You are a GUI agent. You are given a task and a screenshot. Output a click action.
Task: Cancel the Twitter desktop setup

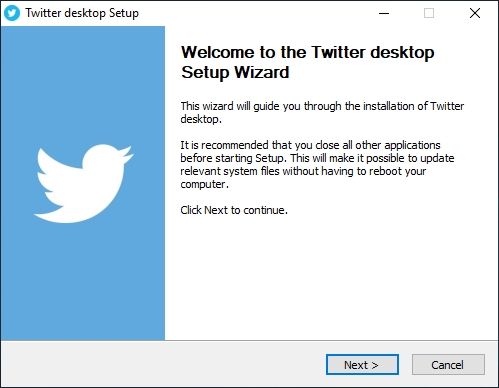[448, 365]
